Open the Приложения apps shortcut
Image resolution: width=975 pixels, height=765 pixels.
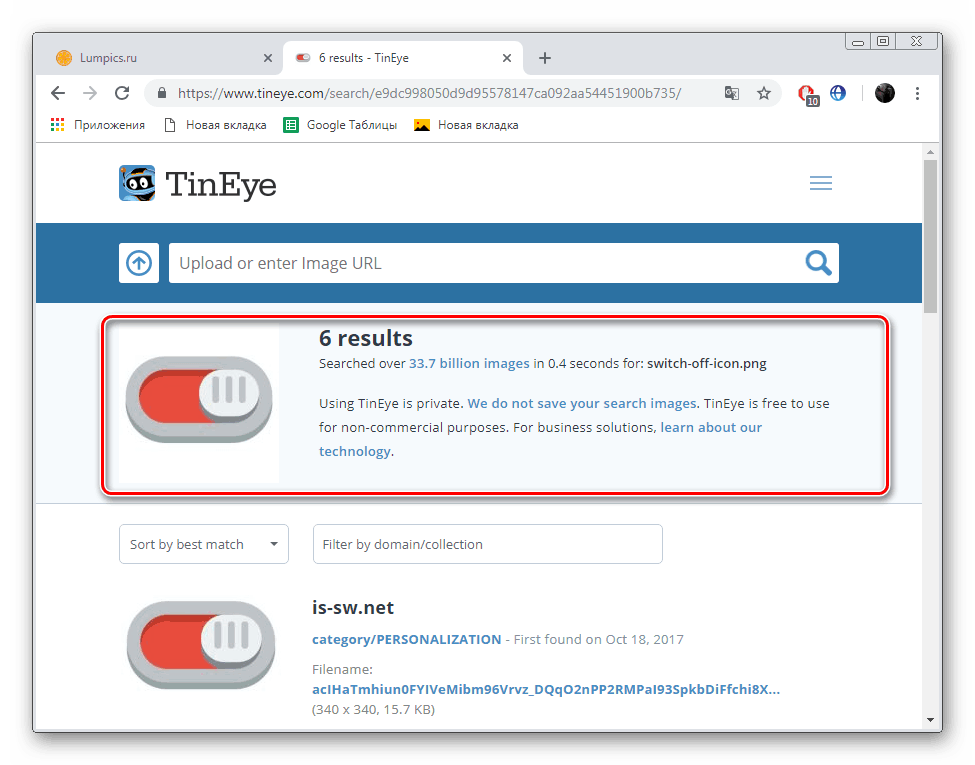click(98, 125)
